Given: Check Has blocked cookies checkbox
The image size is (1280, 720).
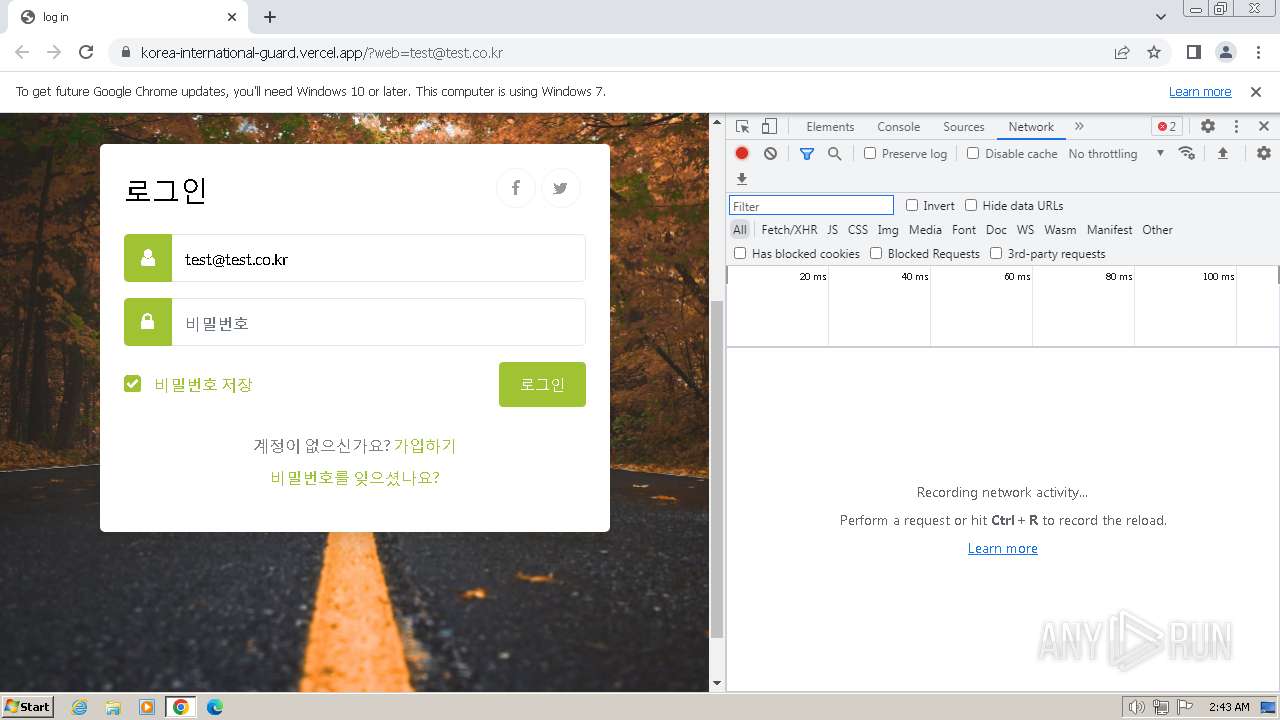Looking at the screenshot, I should pos(740,253).
